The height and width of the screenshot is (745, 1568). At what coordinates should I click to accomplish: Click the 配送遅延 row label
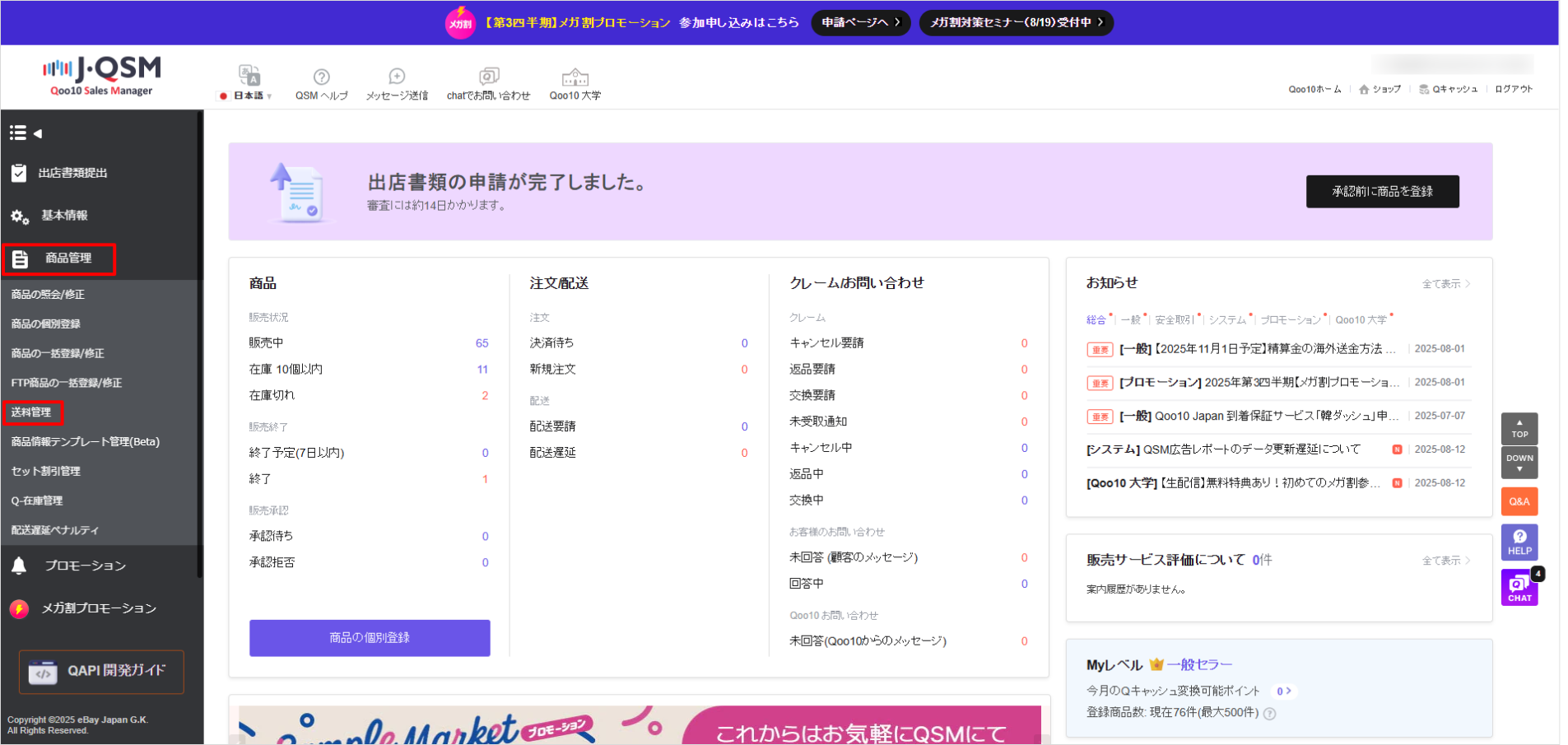click(x=552, y=453)
